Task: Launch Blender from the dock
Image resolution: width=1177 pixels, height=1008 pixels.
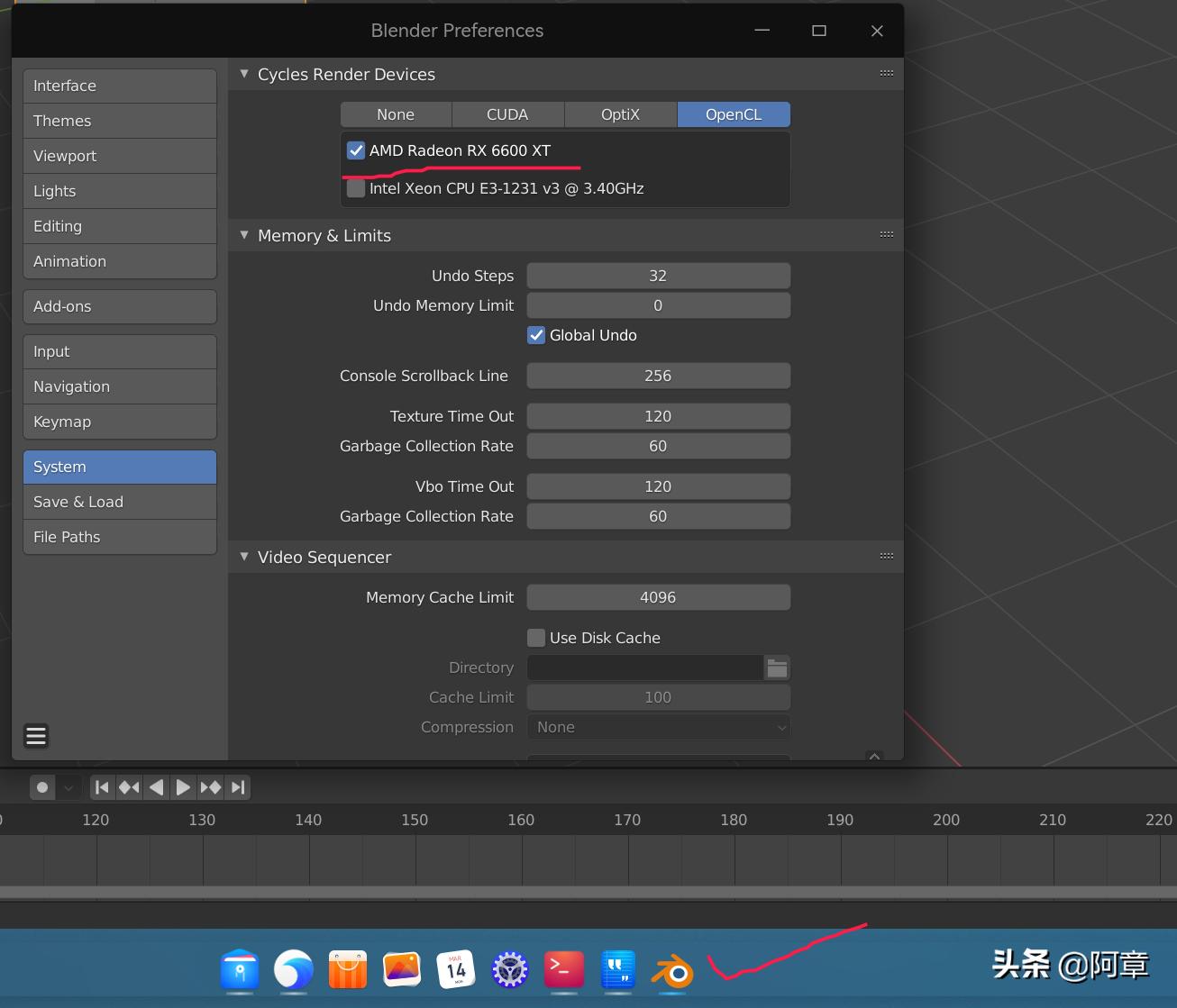Action: [671, 972]
